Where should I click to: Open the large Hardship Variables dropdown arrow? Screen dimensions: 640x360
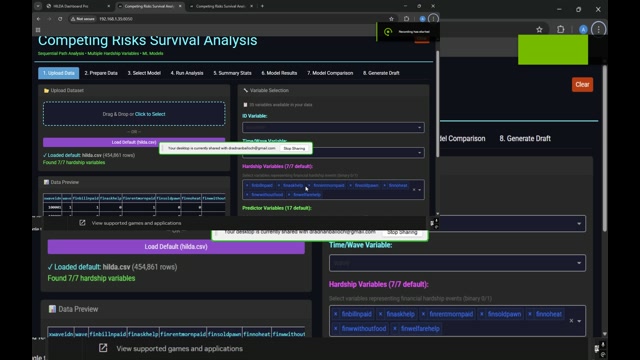coord(579,321)
